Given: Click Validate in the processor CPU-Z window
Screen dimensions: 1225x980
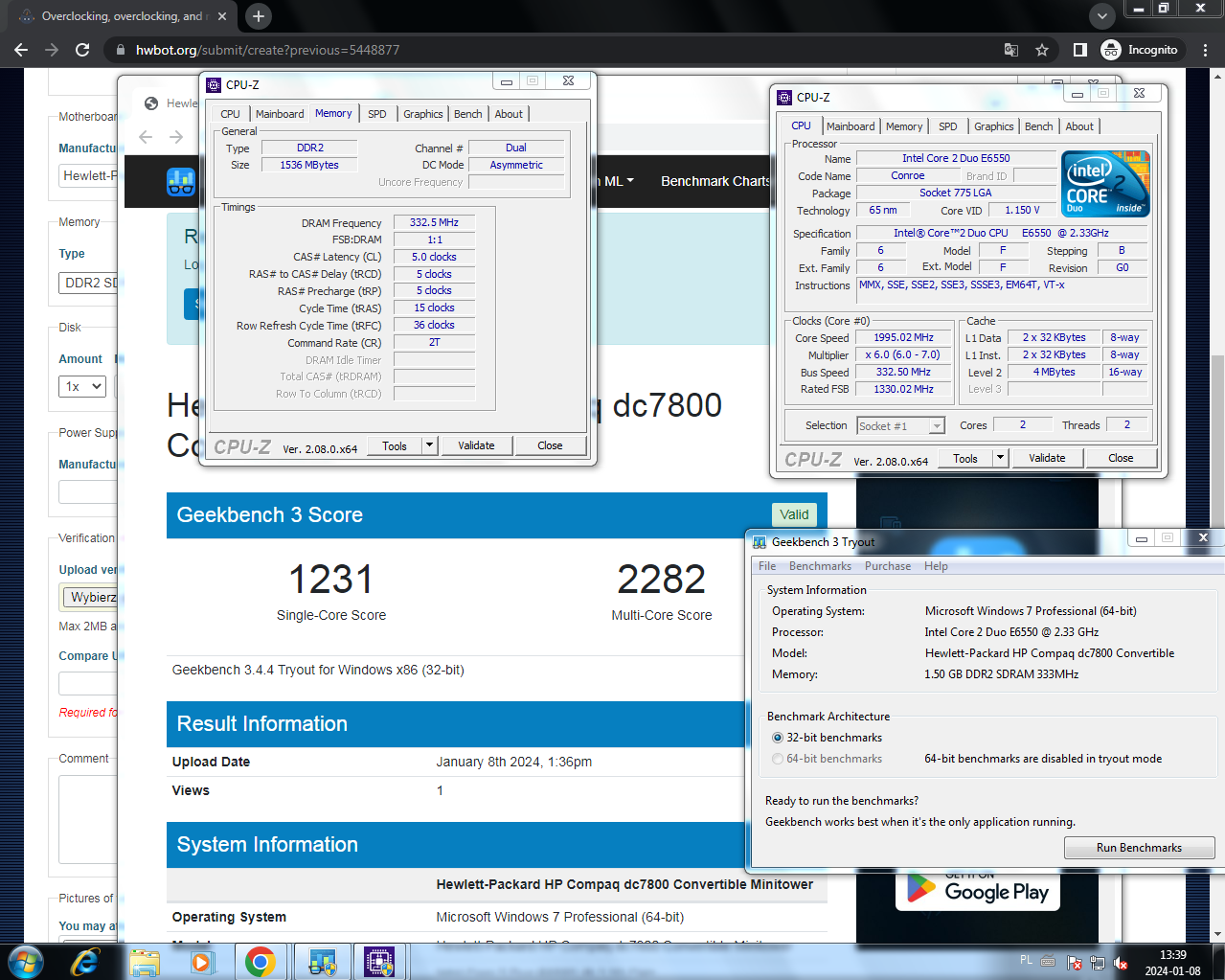Looking at the screenshot, I should click(1047, 458).
